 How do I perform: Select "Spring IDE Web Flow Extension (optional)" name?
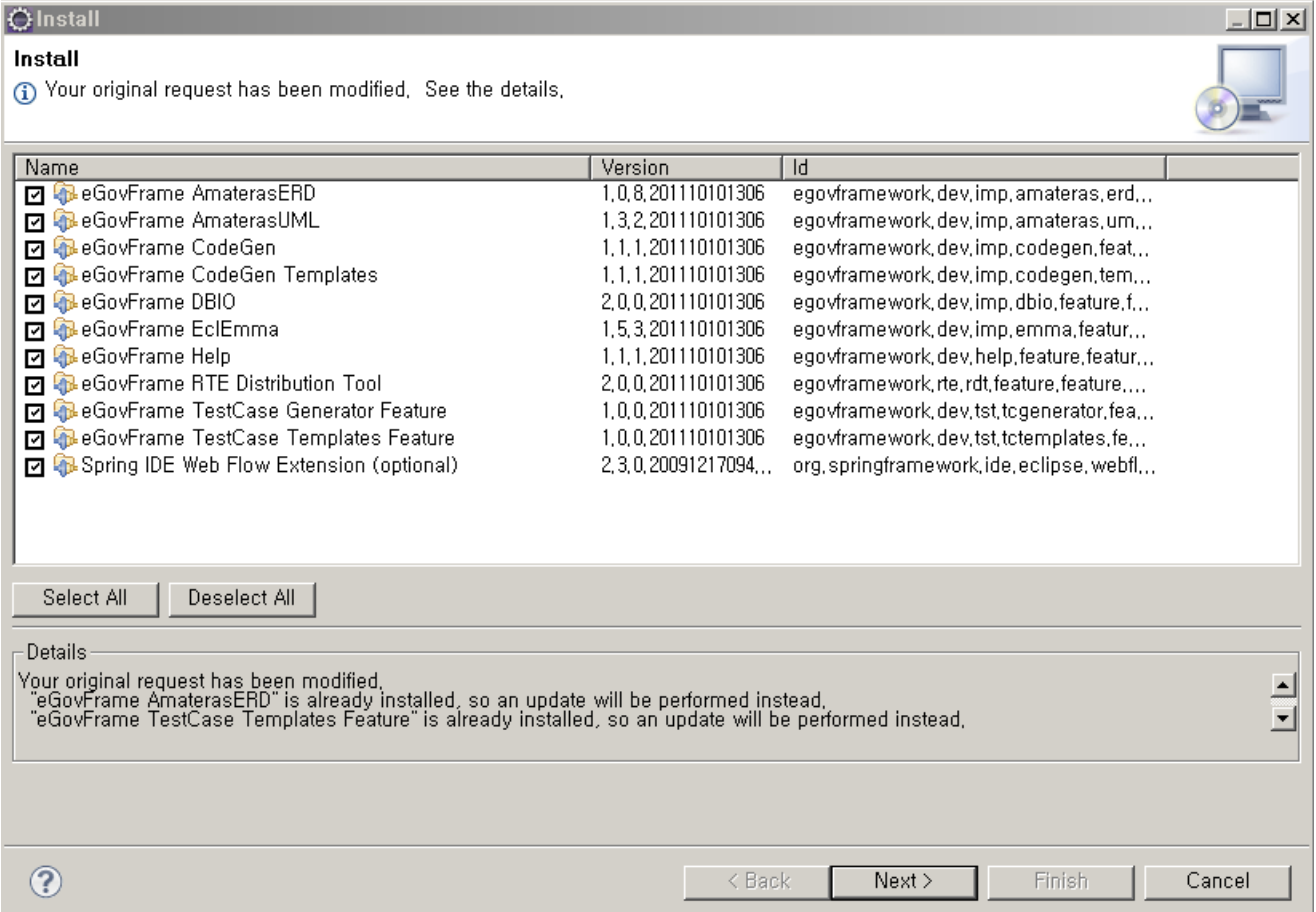(269, 465)
